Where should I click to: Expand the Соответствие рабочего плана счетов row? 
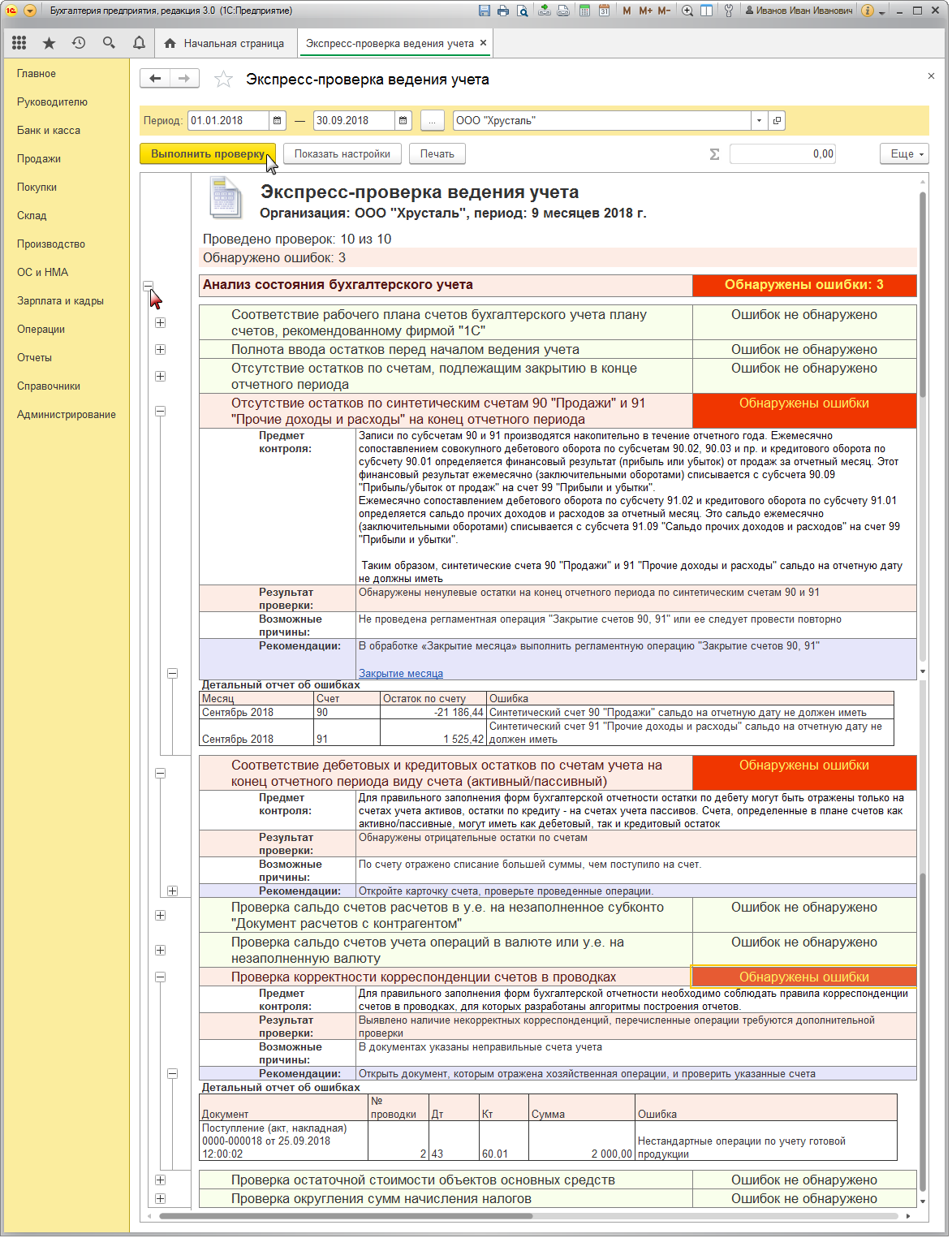(x=161, y=322)
